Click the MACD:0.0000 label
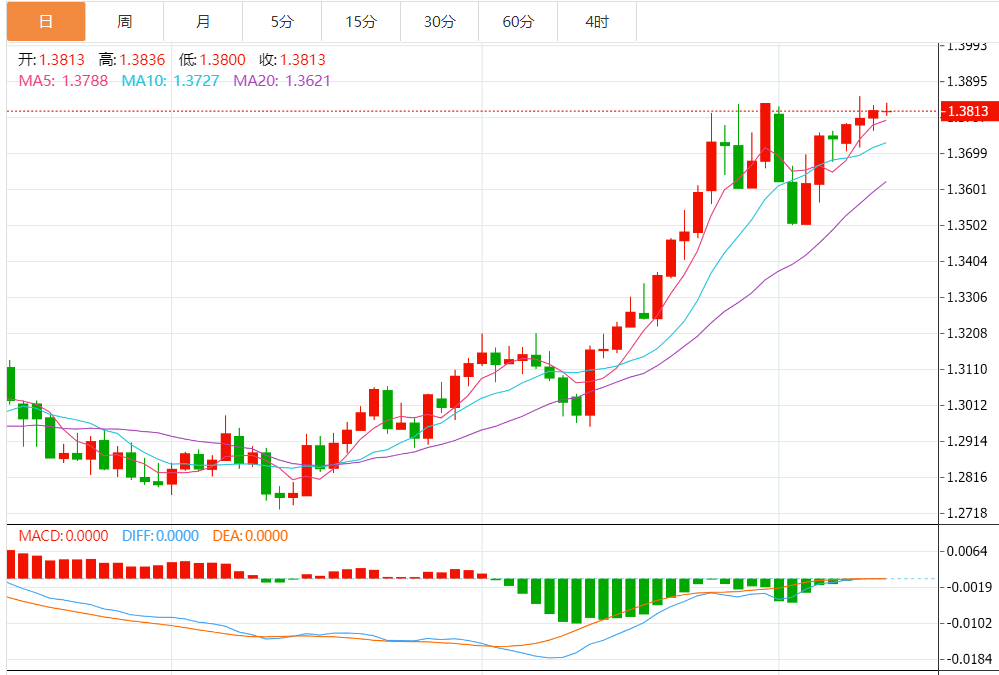This screenshot has width=999, height=675. click(63, 536)
